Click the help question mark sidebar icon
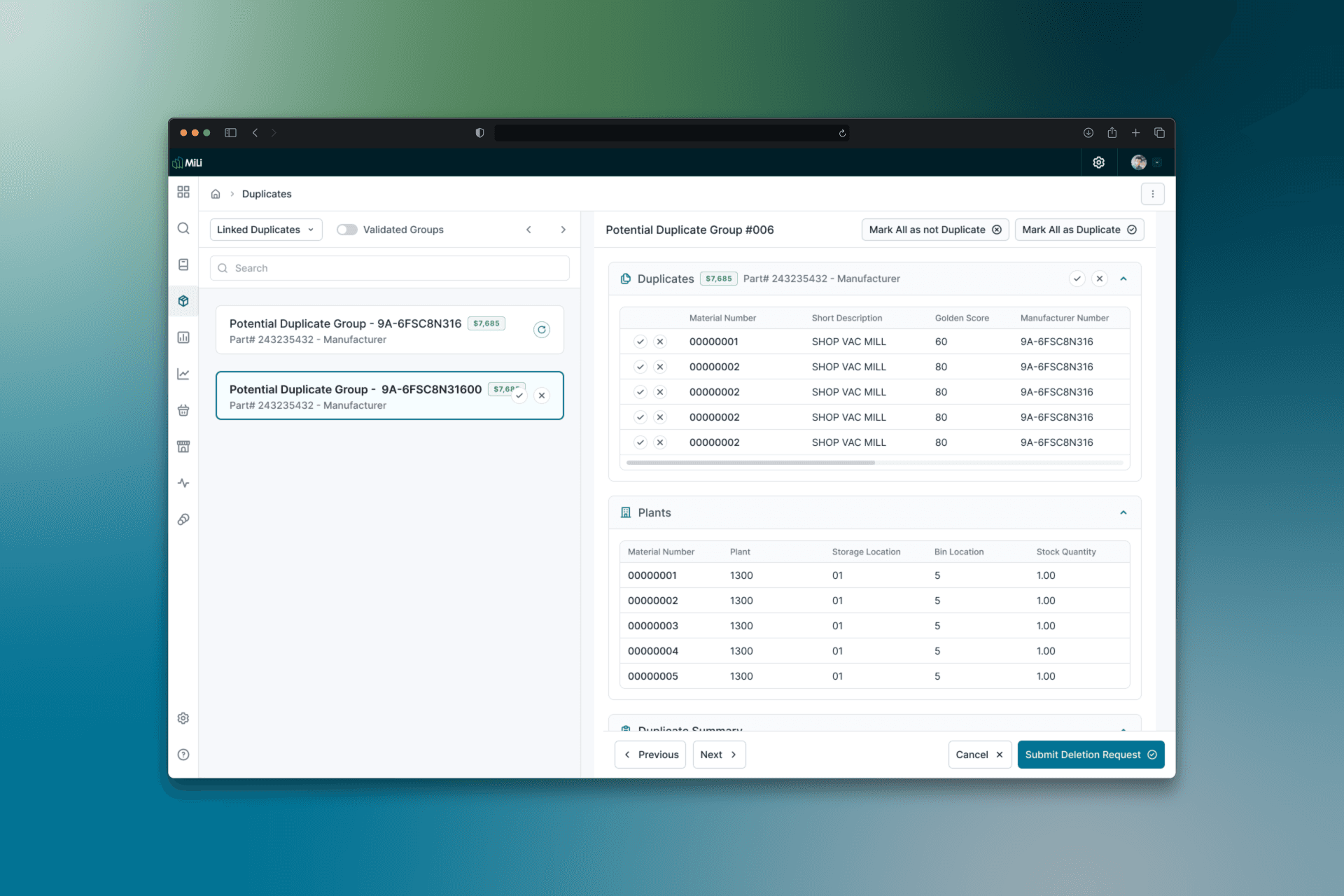 point(183,755)
